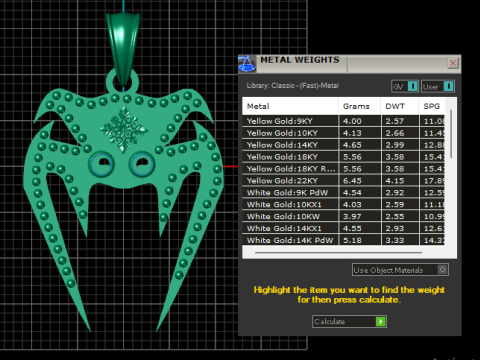Image resolution: width=480 pixels, height=360 pixels.
Task: Select the White Gold:10KW row
Action: (x=344, y=216)
